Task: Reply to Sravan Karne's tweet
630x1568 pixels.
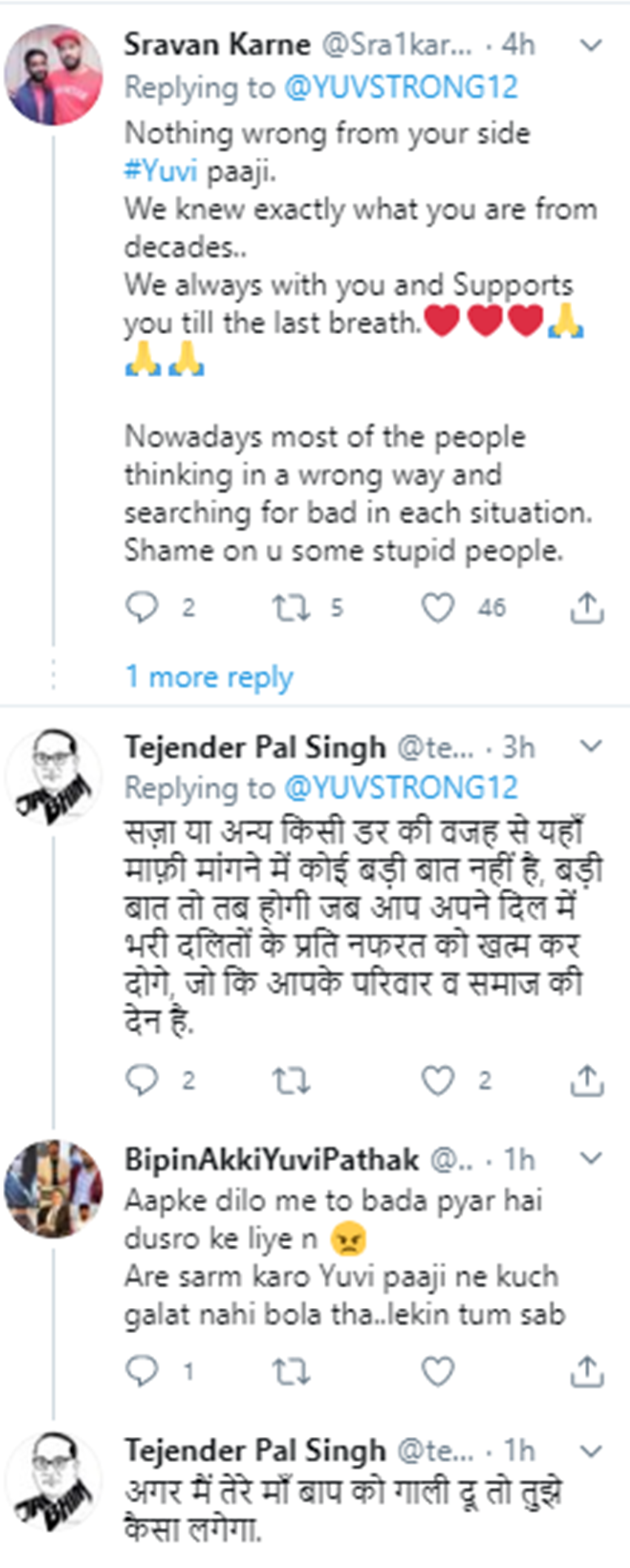Action: point(142,608)
